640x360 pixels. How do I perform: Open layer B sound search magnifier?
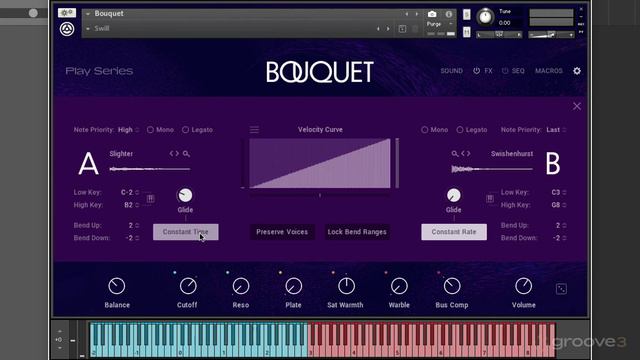point(455,154)
